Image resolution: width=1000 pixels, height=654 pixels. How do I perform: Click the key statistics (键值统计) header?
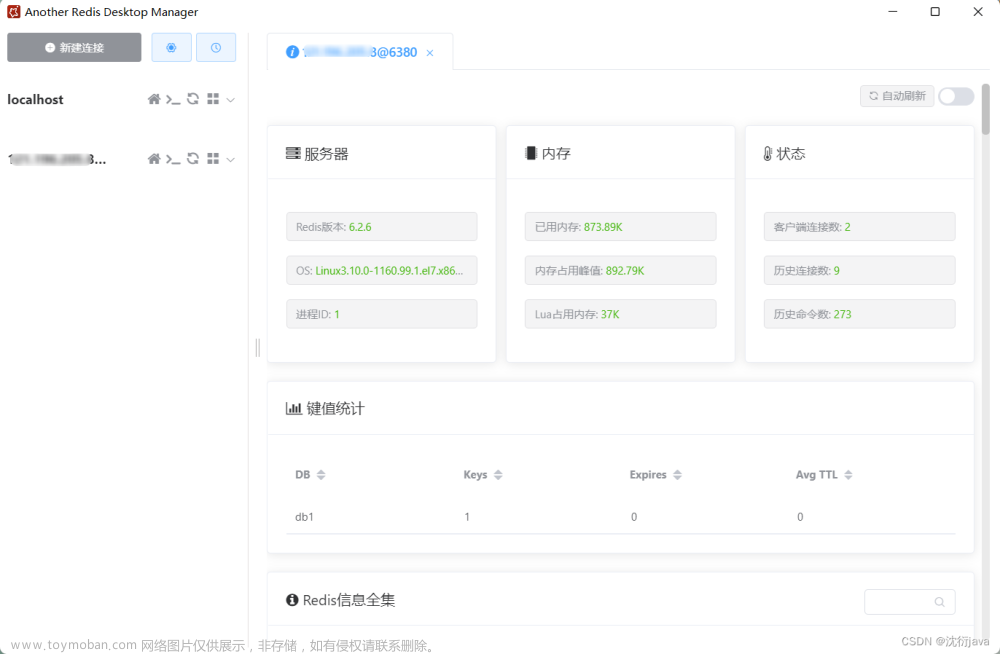tap(325, 408)
